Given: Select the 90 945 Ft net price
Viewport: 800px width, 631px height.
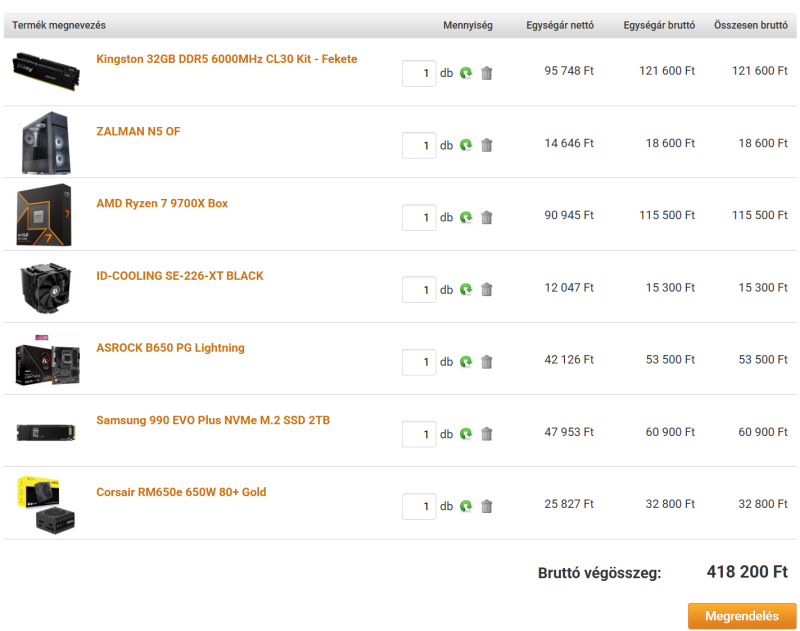Looking at the screenshot, I should (569, 215).
